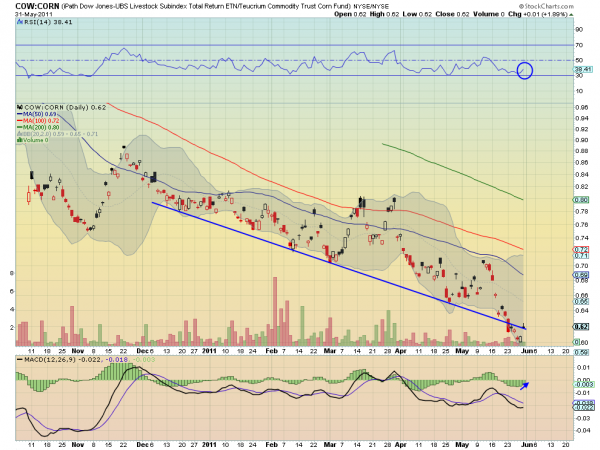Click the RSI axis level 90 label
Viewport: 600px width, 450px height.
point(579,29)
